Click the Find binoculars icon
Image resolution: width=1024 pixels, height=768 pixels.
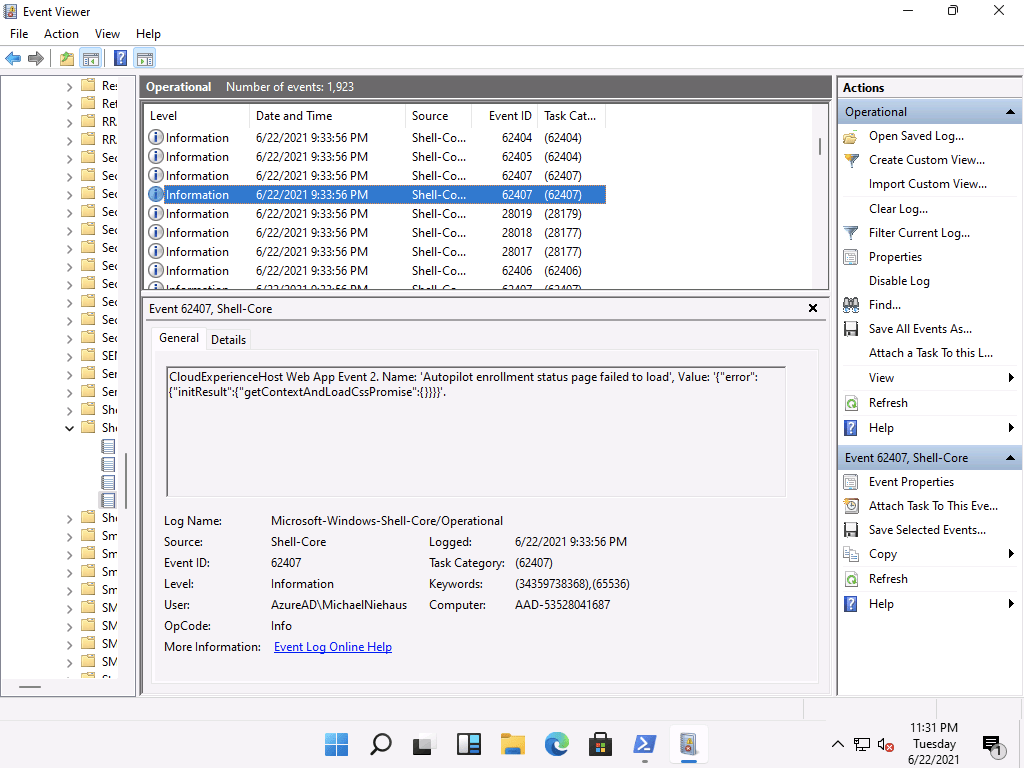click(x=851, y=305)
